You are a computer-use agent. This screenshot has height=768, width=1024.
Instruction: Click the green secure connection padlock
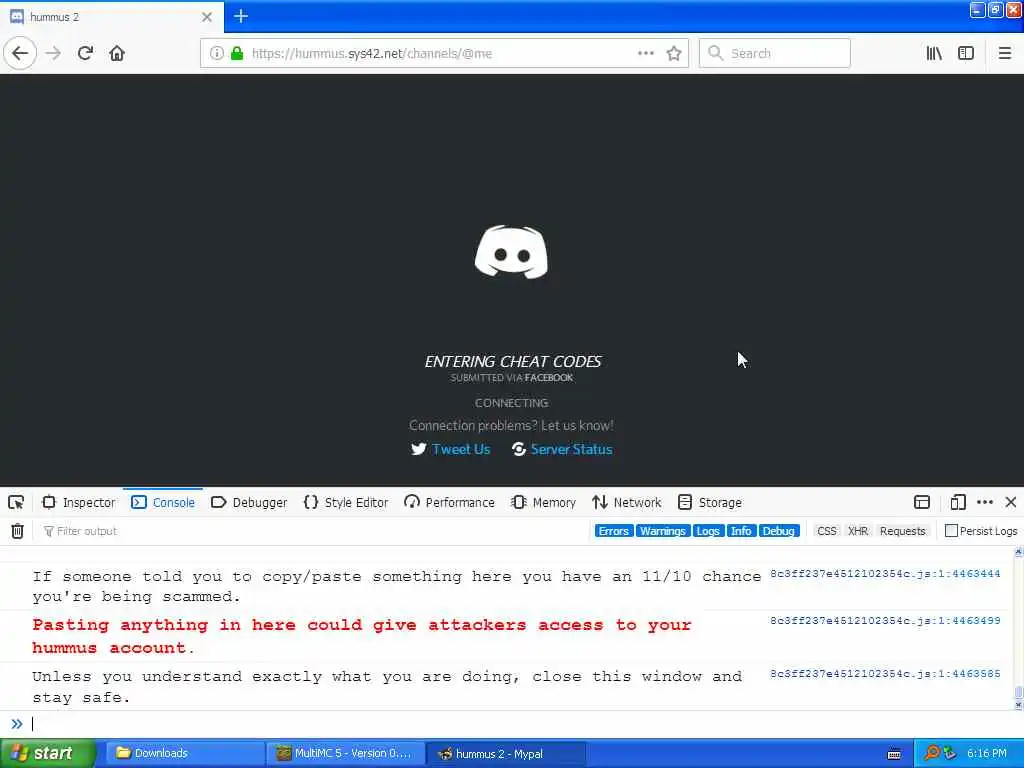pos(237,53)
